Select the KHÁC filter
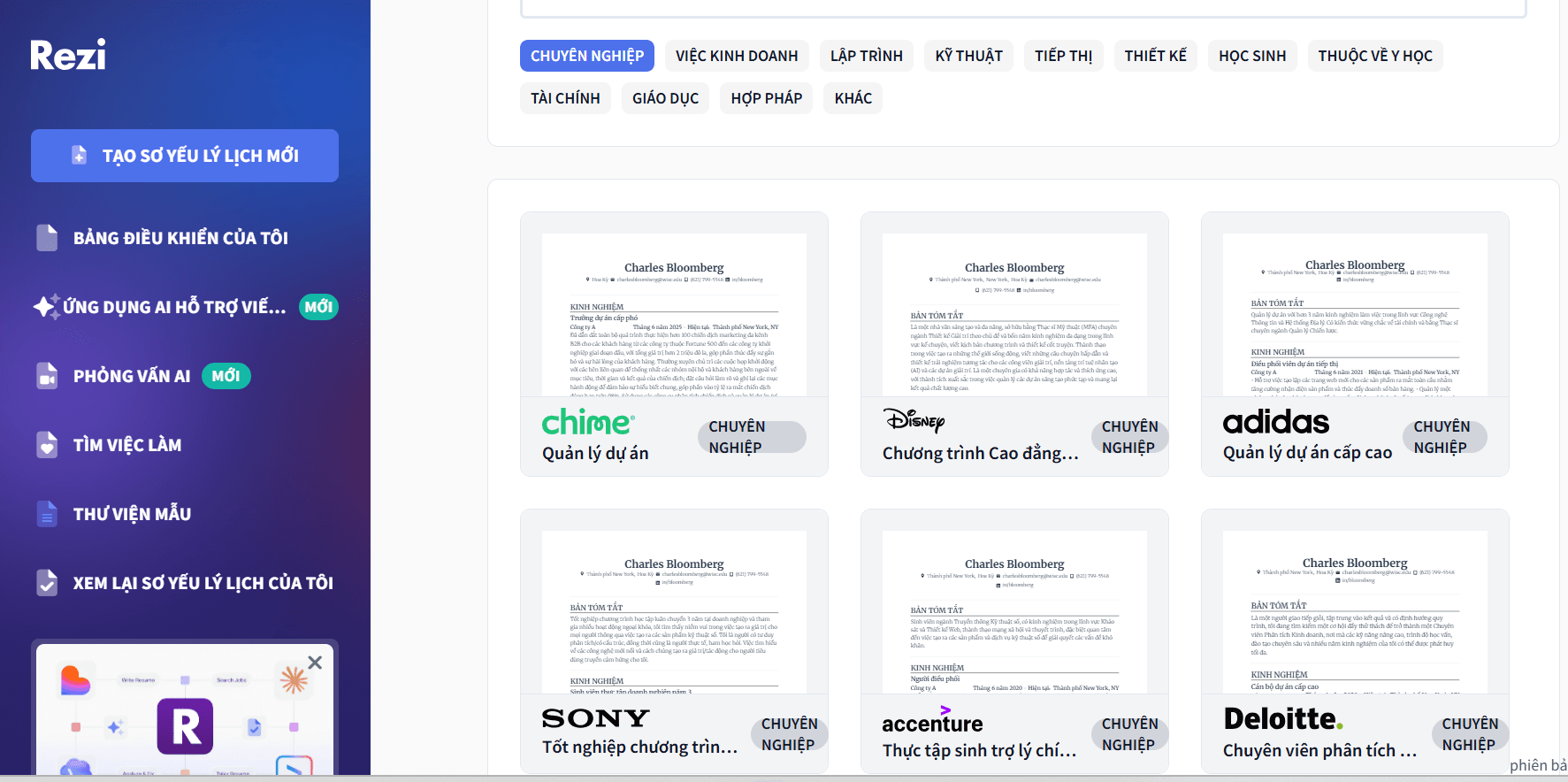The width and height of the screenshot is (1568, 782). click(x=853, y=98)
